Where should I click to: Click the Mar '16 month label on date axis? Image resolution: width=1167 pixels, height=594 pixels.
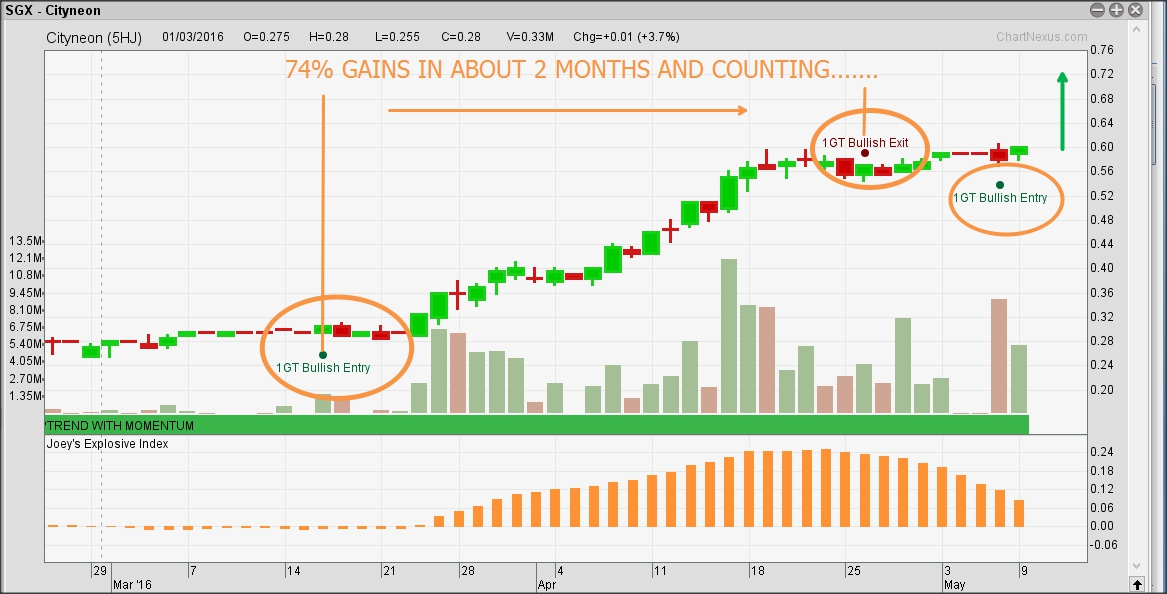click(132, 585)
